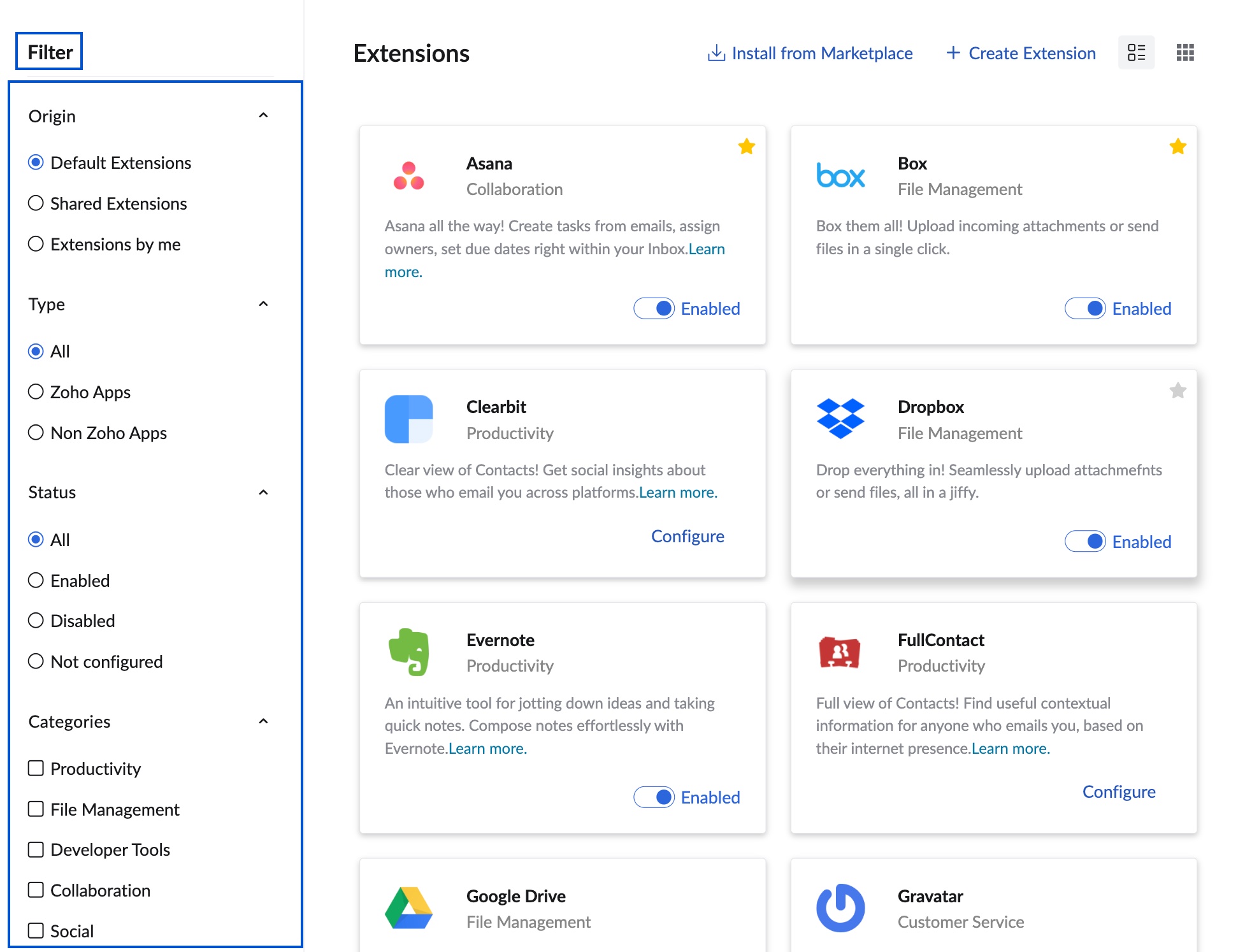Expand the Type filter section
This screenshot has width=1245, height=952.
(x=264, y=304)
